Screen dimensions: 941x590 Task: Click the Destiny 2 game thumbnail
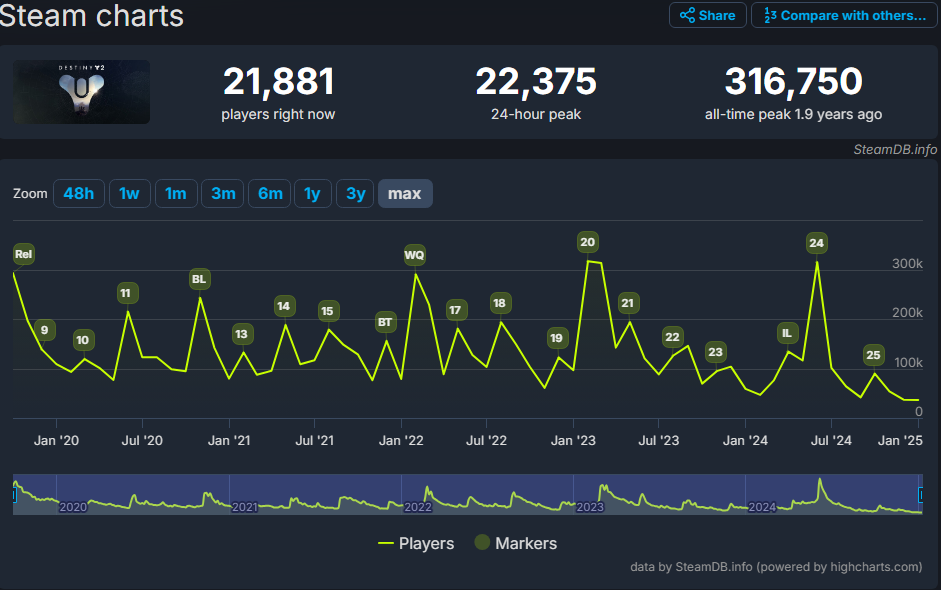82,92
